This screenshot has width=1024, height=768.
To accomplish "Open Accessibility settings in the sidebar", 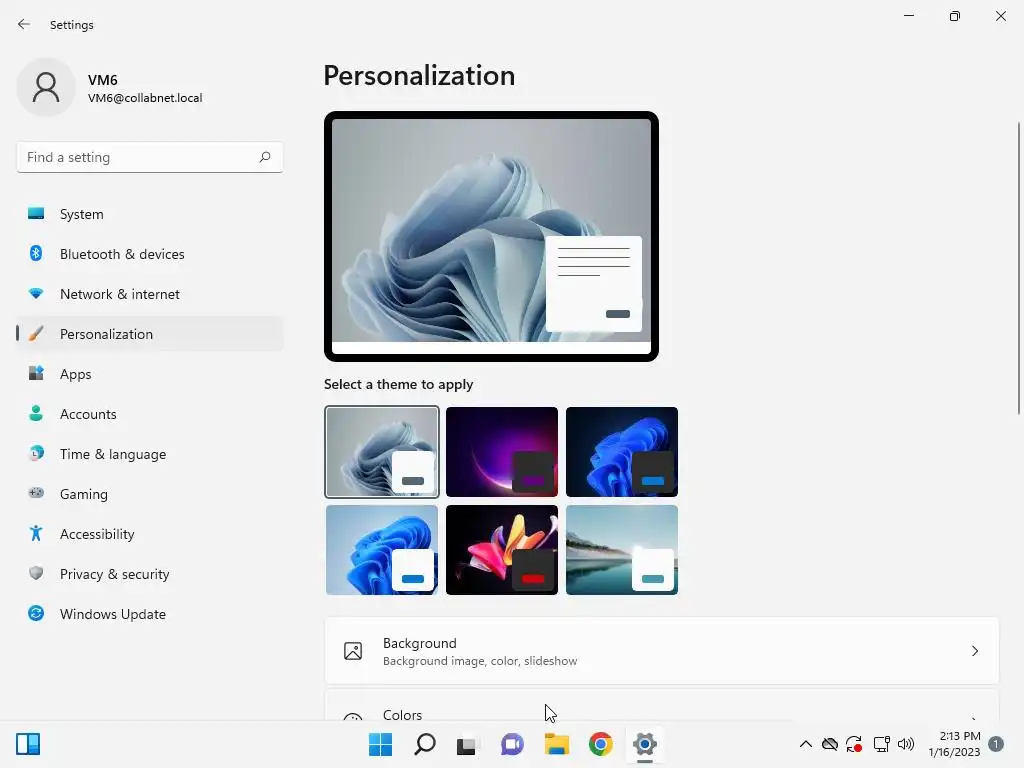I will point(150,534).
